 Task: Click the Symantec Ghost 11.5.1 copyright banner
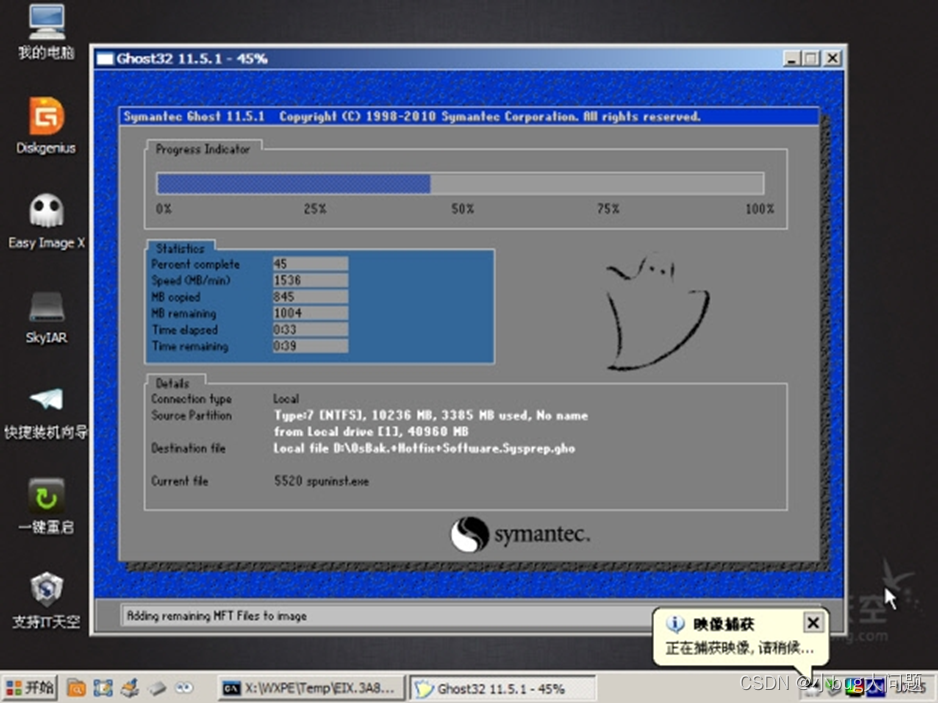(470, 116)
